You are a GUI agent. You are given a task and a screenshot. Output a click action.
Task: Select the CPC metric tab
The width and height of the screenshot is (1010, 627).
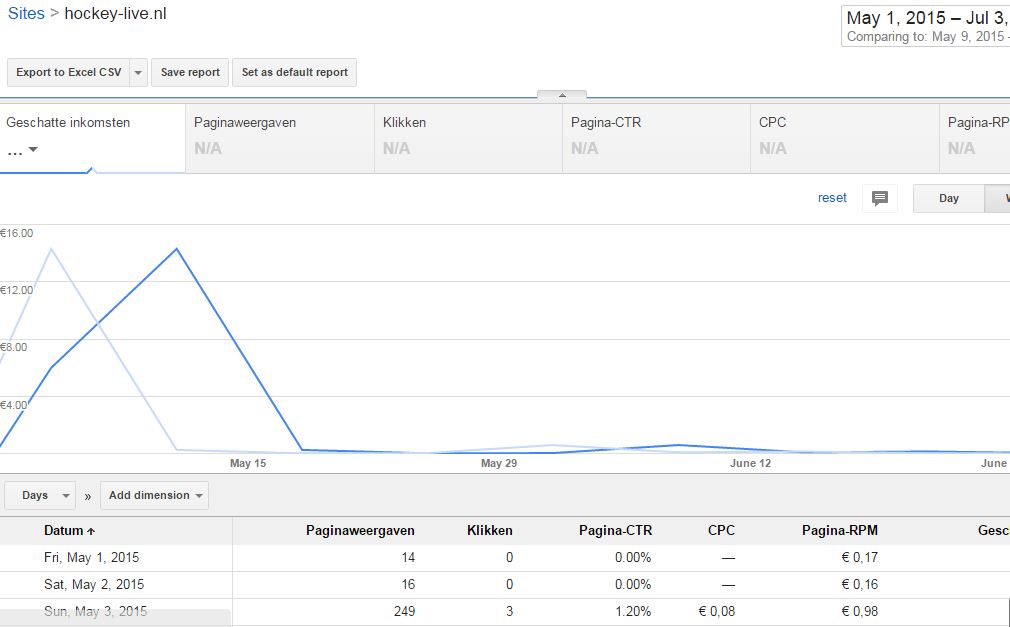point(845,138)
